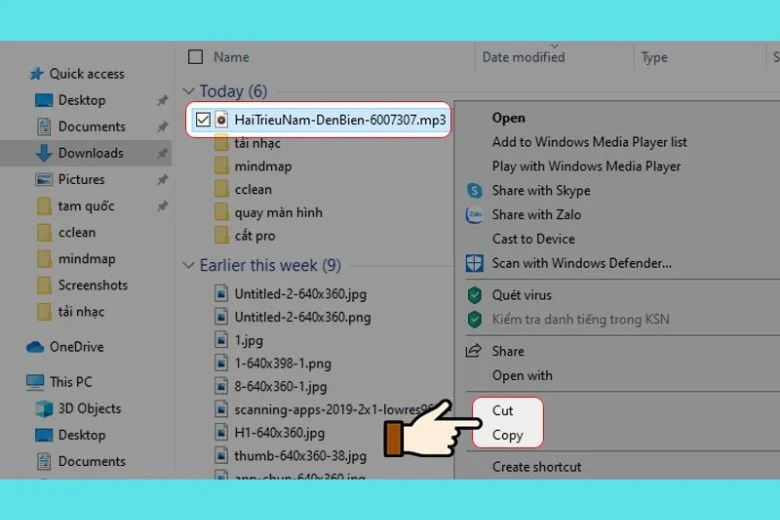
Task: Click the pin icon next to Downloads
Action: point(162,153)
